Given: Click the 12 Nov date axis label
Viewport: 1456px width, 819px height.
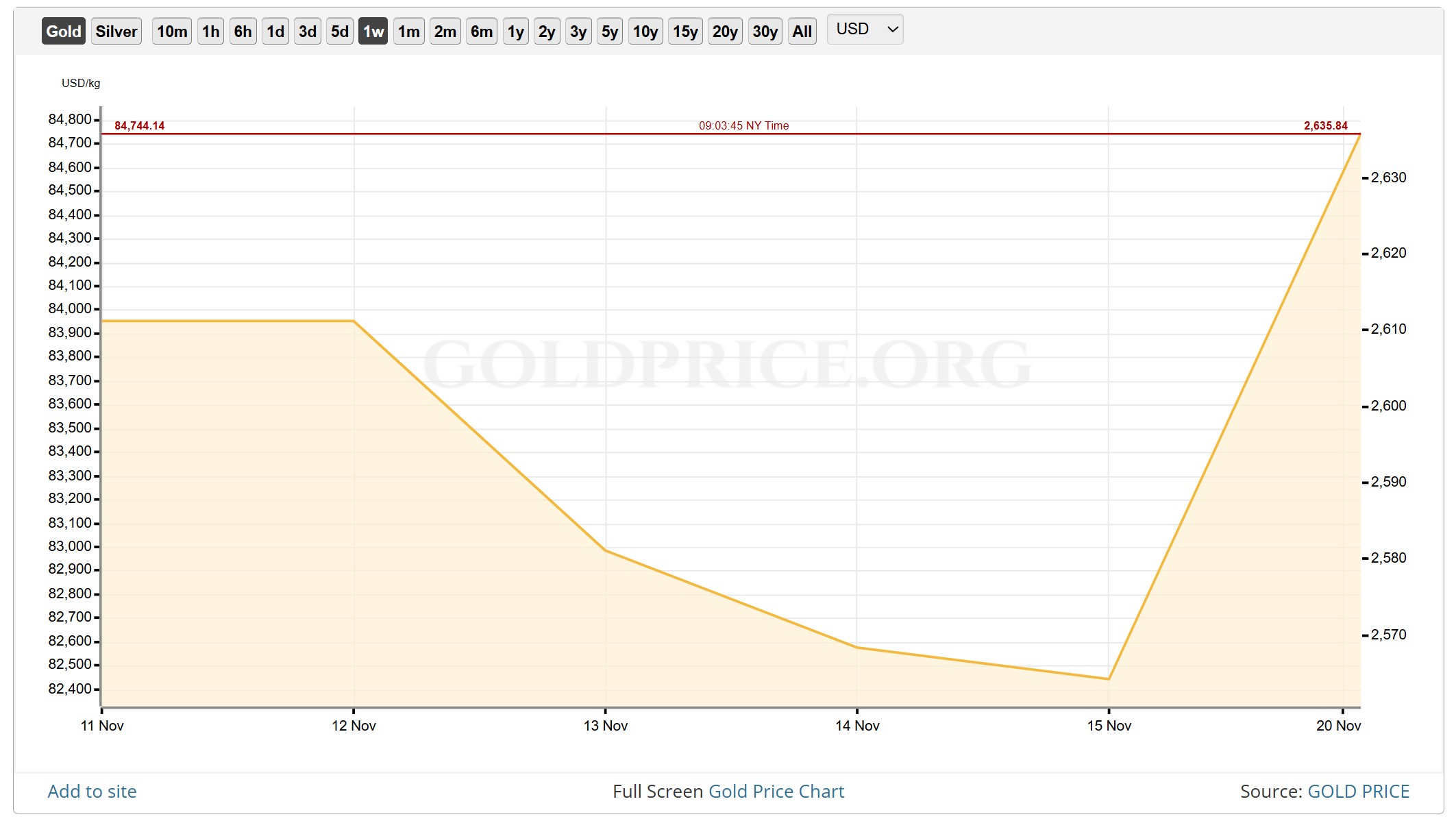Looking at the screenshot, I should pyautogui.click(x=354, y=726).
